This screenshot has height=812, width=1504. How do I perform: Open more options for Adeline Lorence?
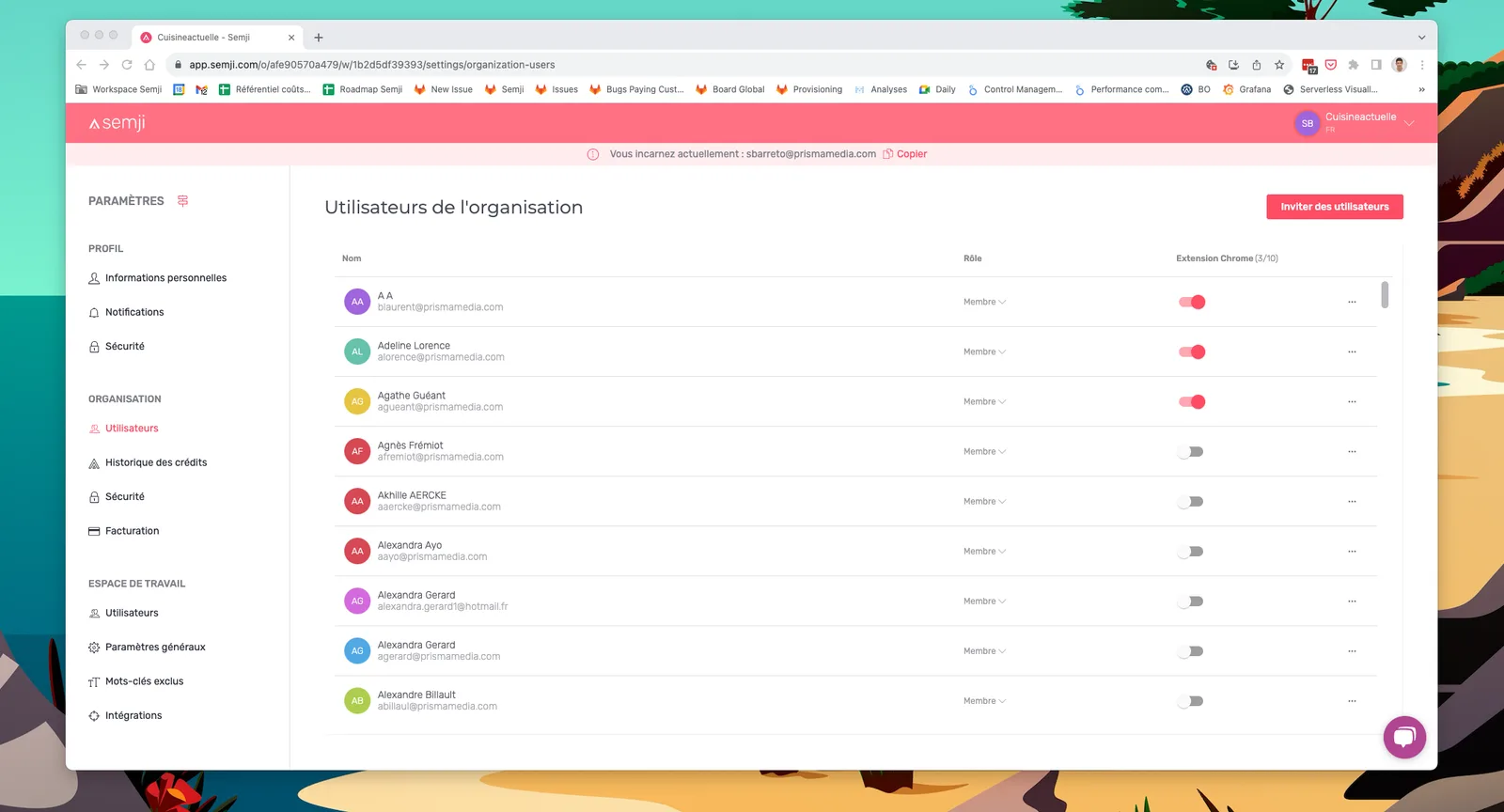(1352, 351)
